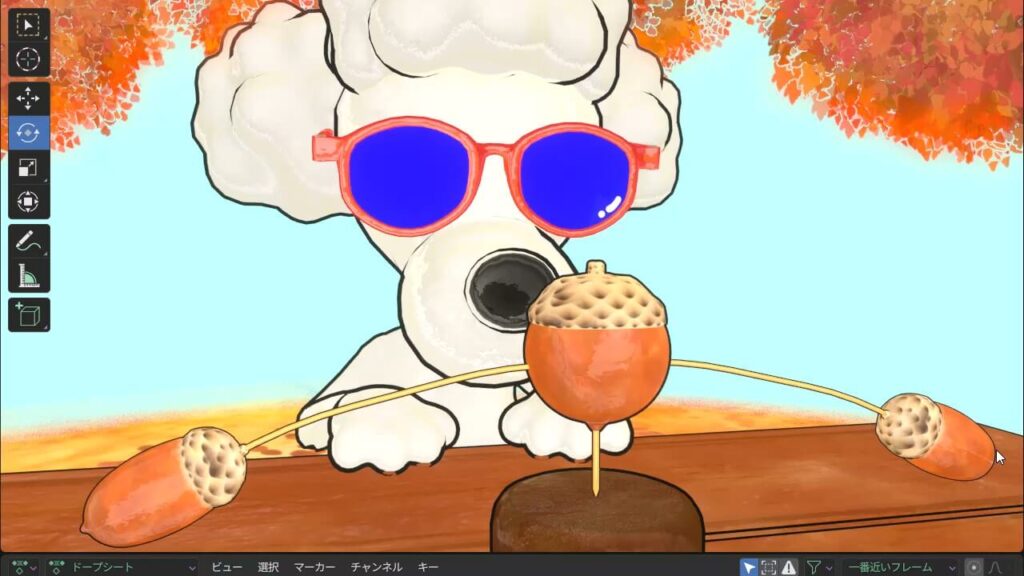Open the ドープシート mode dropdown
The height and width of the screenshot is (576, 1024).
(x=121, y=567)
